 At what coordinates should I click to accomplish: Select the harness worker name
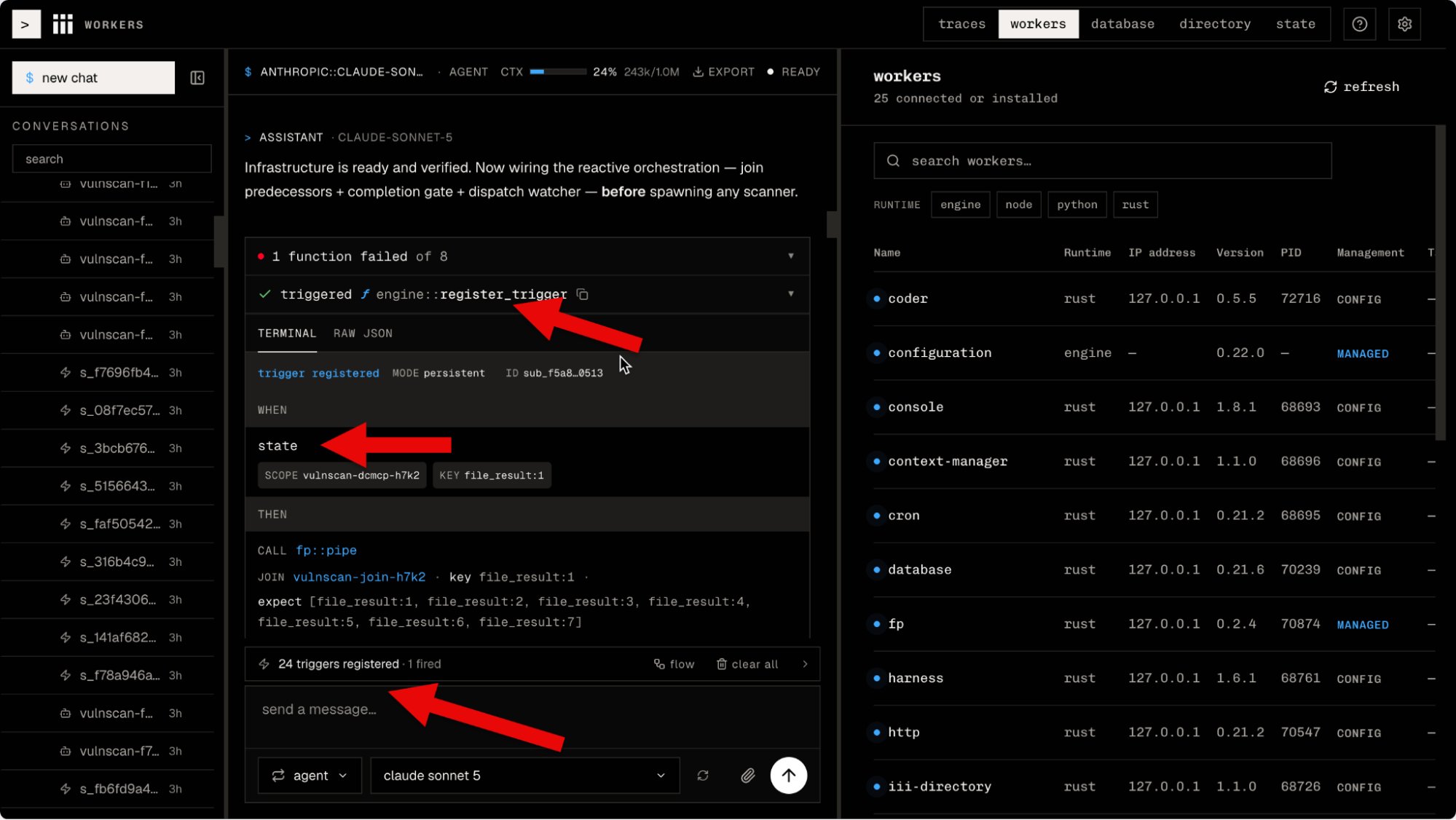(915, 679)
